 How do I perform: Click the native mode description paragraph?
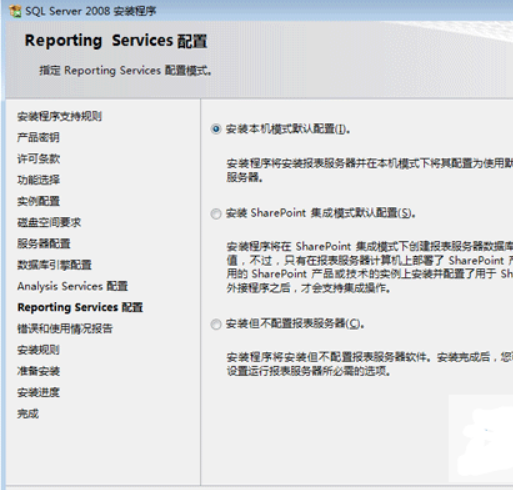(x=369, y=170)
